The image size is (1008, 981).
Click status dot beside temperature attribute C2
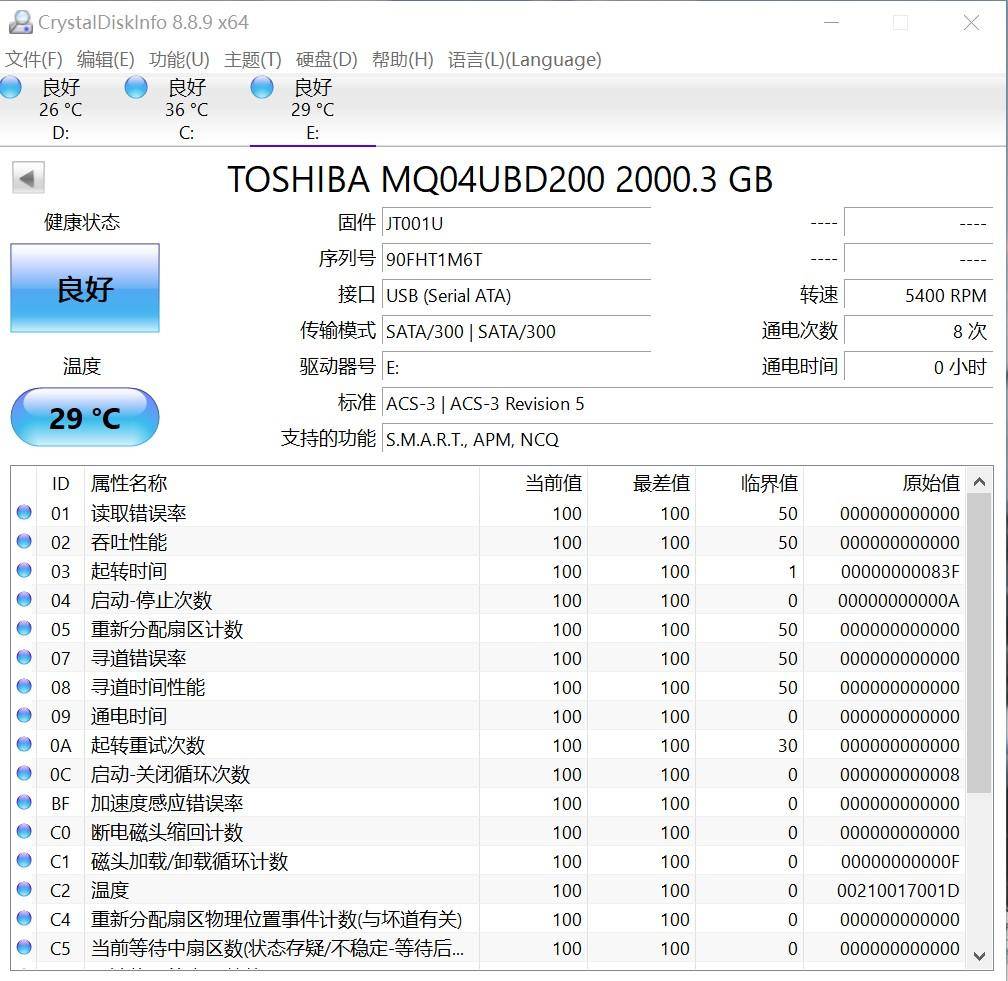click(x=24, y=890)
